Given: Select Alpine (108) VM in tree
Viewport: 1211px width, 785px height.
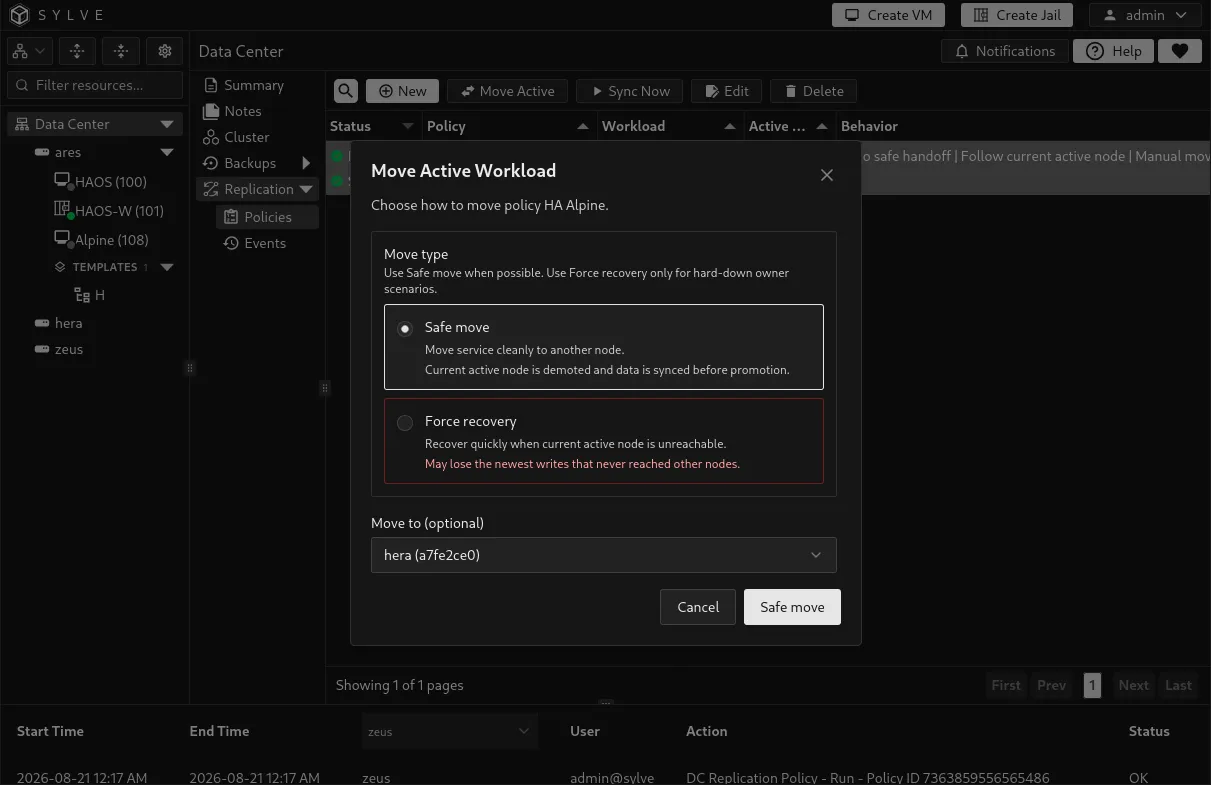Looking at the screenshot, I should 101,240.
